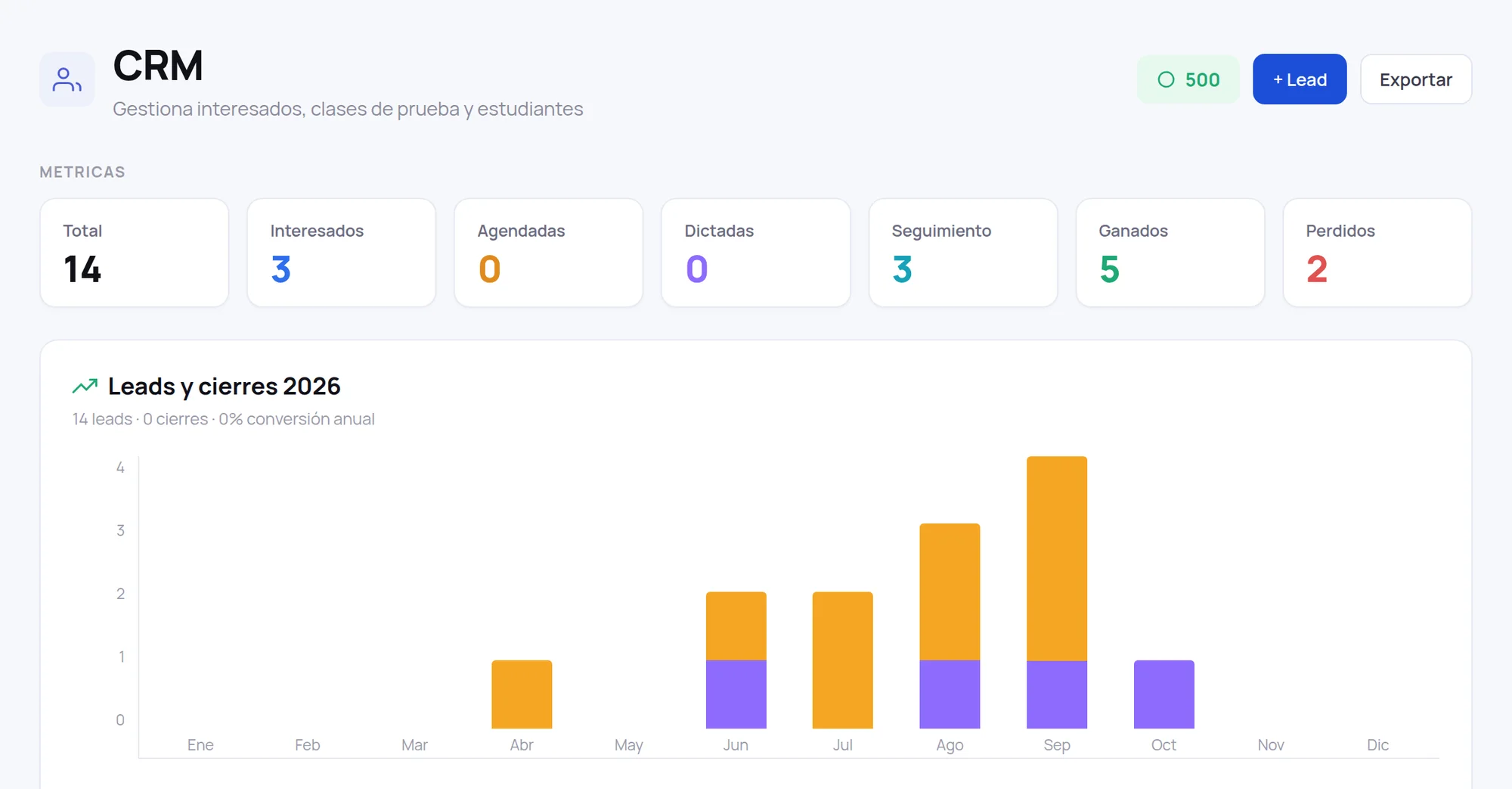The width and height of the screenshot is (1512, 789).
Task: Click the trending-up icon beside Leads y cierres
Action: click(x=85, y=386)
